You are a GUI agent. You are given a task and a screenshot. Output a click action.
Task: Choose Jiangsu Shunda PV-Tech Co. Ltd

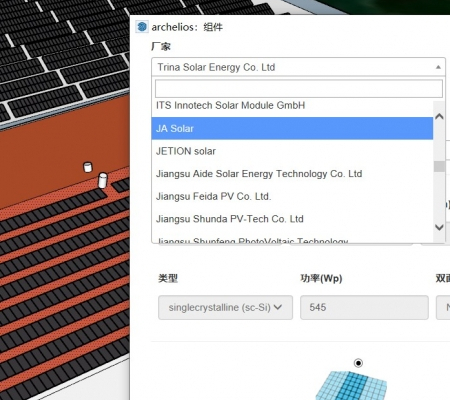292,219
